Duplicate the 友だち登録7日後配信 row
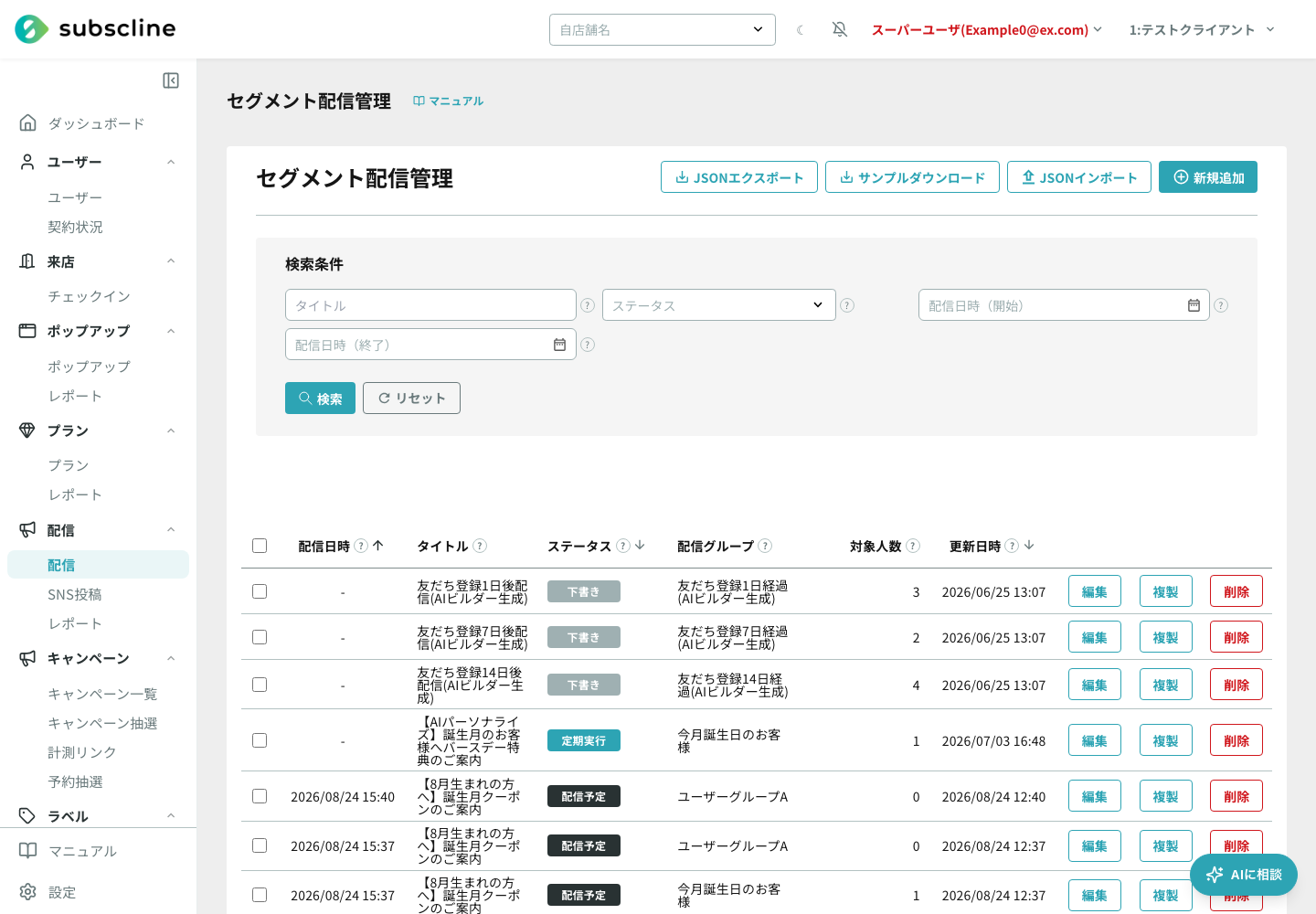This screenshot has width=1316, height=914. pos(1166,637)
